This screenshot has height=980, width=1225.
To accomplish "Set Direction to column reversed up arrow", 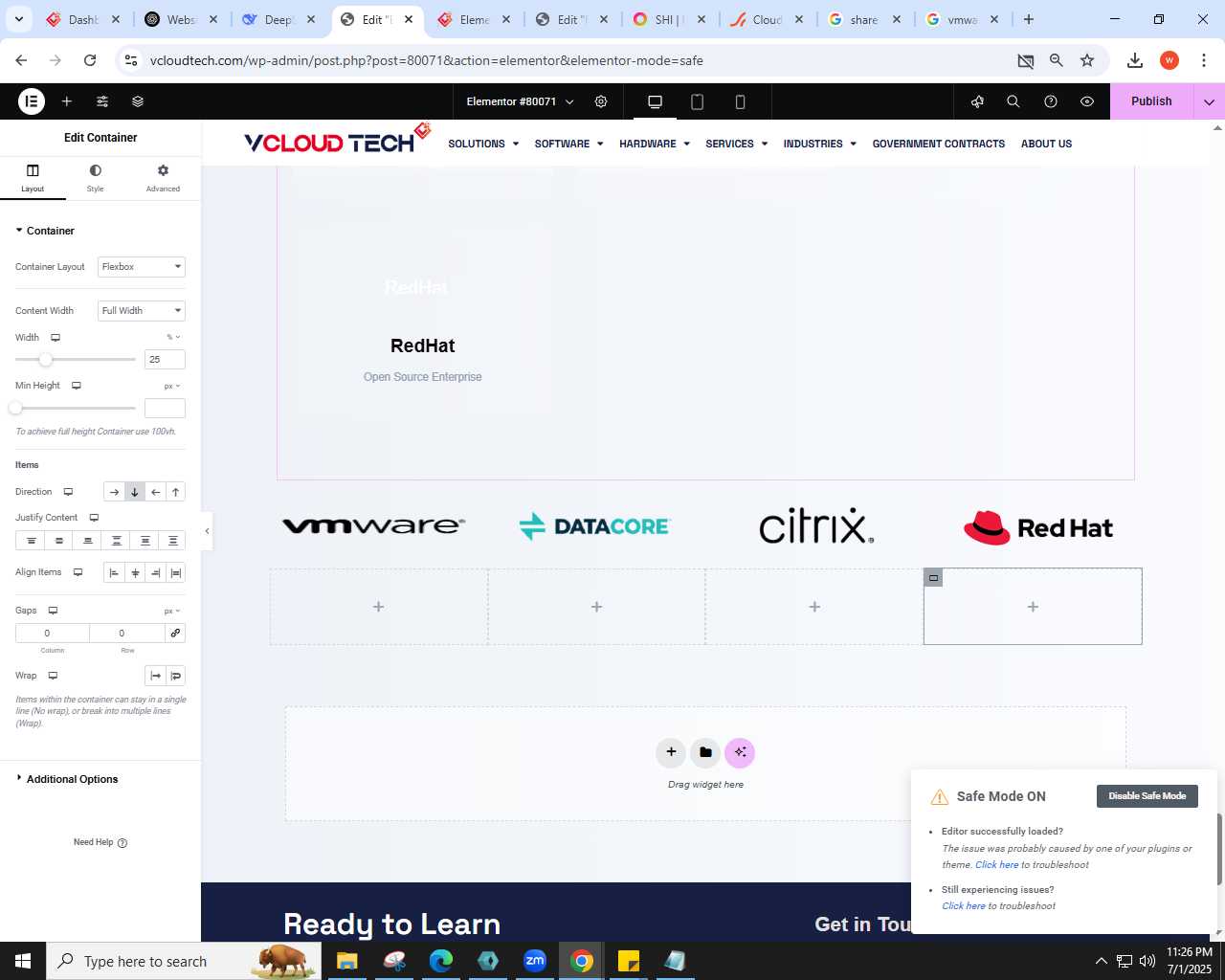I will click(x=175, y=492).
